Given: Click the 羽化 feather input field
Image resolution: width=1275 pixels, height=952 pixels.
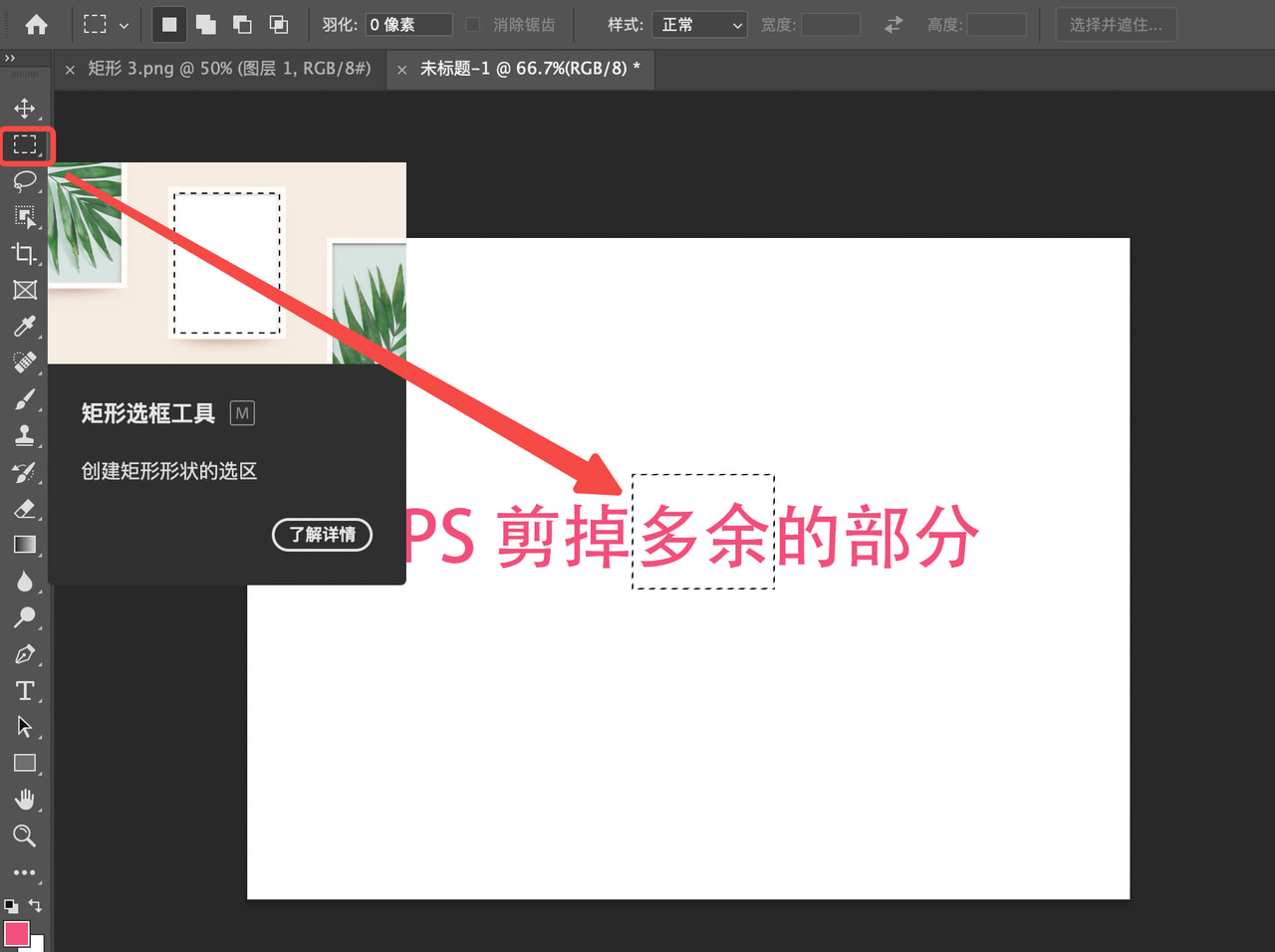Looking at the screenshot, I should pos(408,25).
